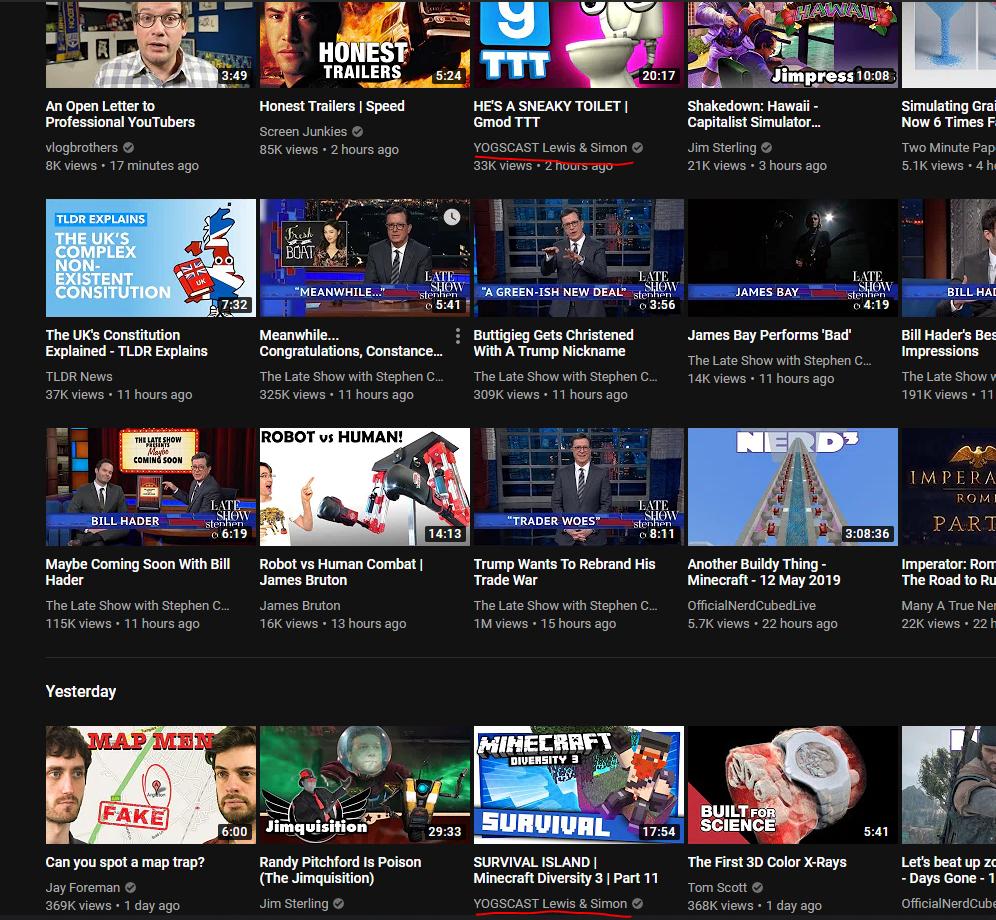Open the Map Men FAKE thumbnail
The width and height of the screenshot is (996, 920).
pyautogui.click(x=151, y=785)
